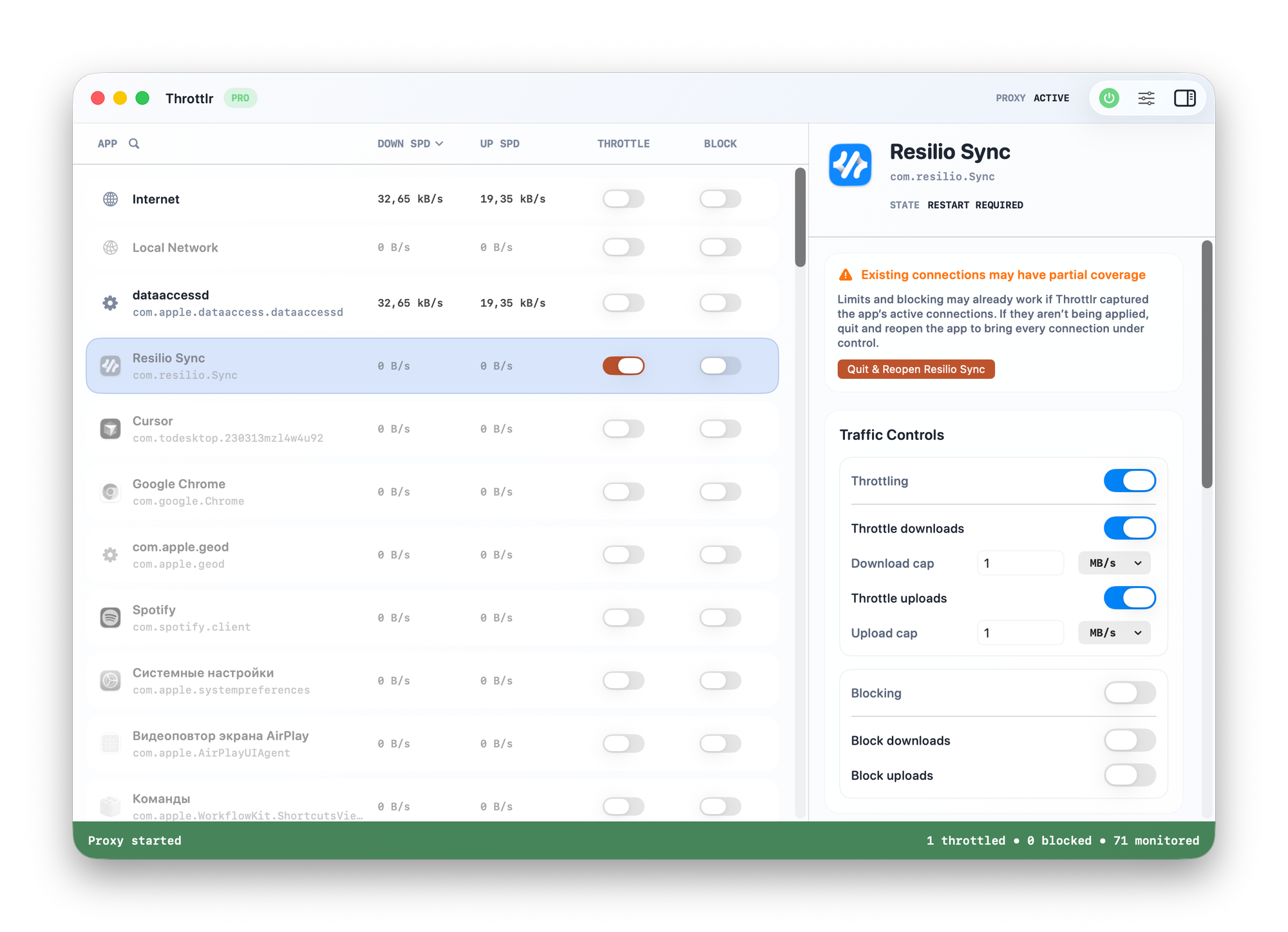Screen dimensions: 1288x932
Task: Click the detail panel scrollbar
Action: tap(1207, 365)
